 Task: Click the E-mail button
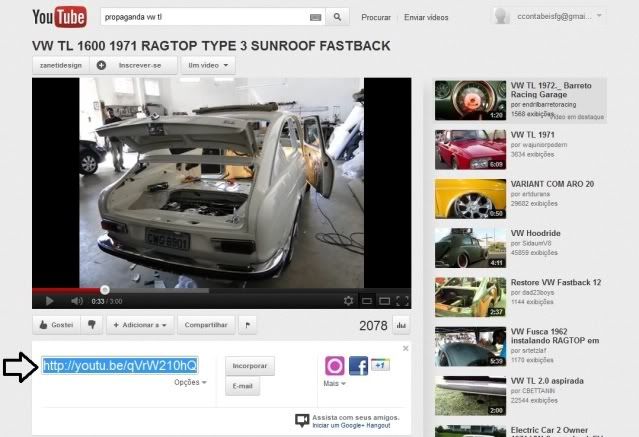(x=242, y=386)
